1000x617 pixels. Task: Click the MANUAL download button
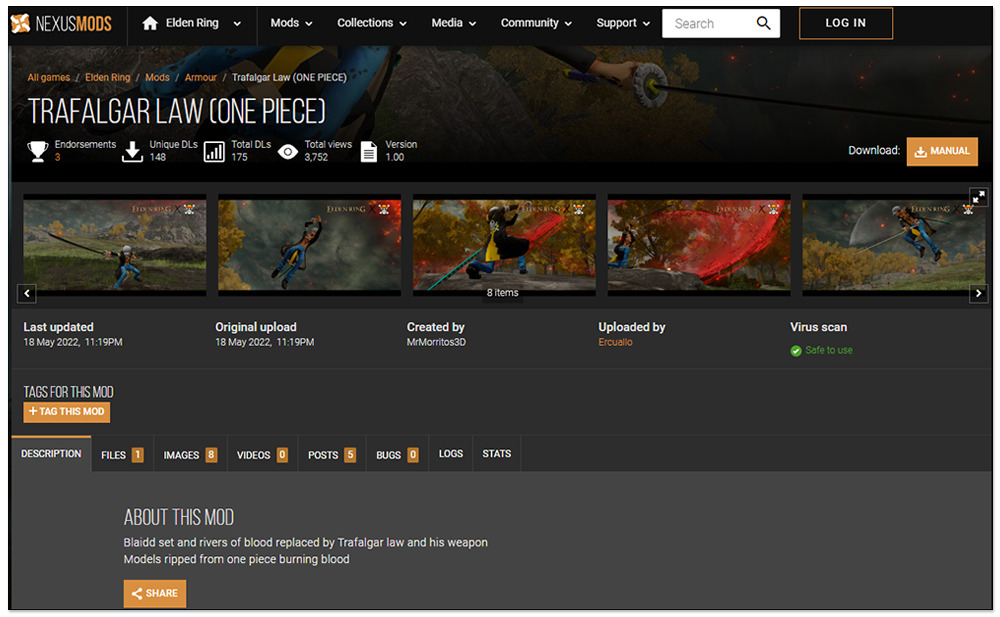942,151
